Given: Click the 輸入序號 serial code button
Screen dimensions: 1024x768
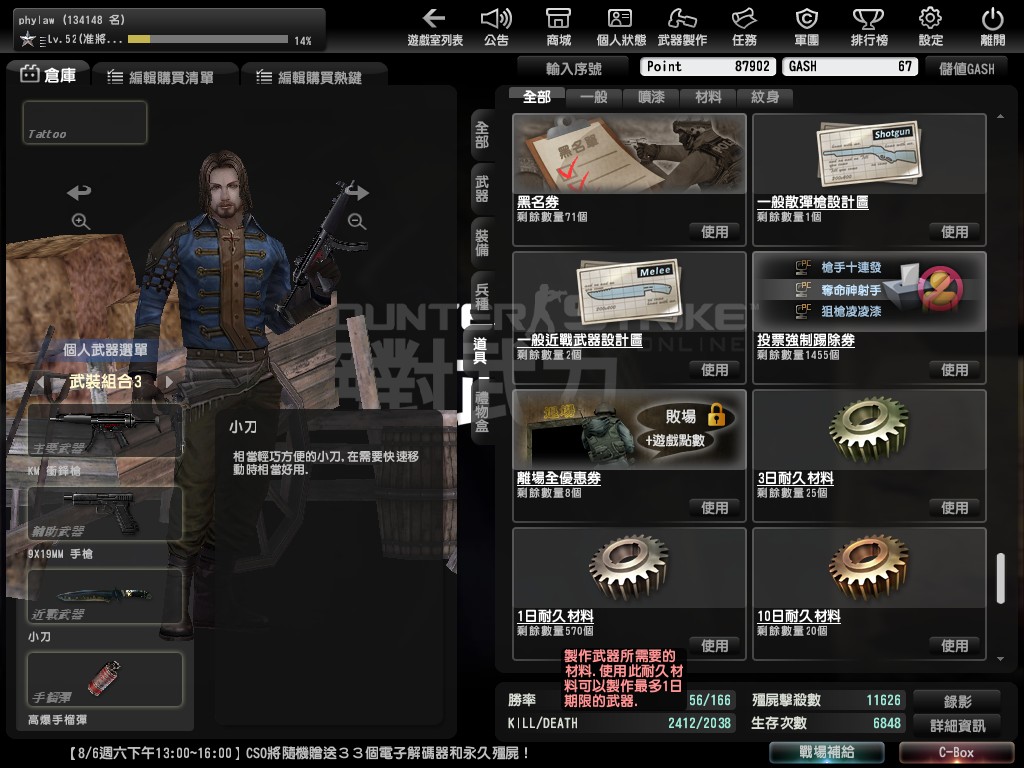Looking at the screenshot, I should click(x=573, y=68).
